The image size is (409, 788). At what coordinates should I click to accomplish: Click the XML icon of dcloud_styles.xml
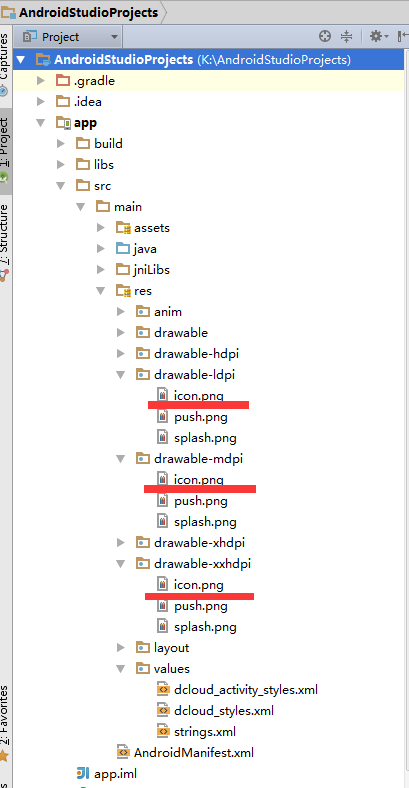163,710
